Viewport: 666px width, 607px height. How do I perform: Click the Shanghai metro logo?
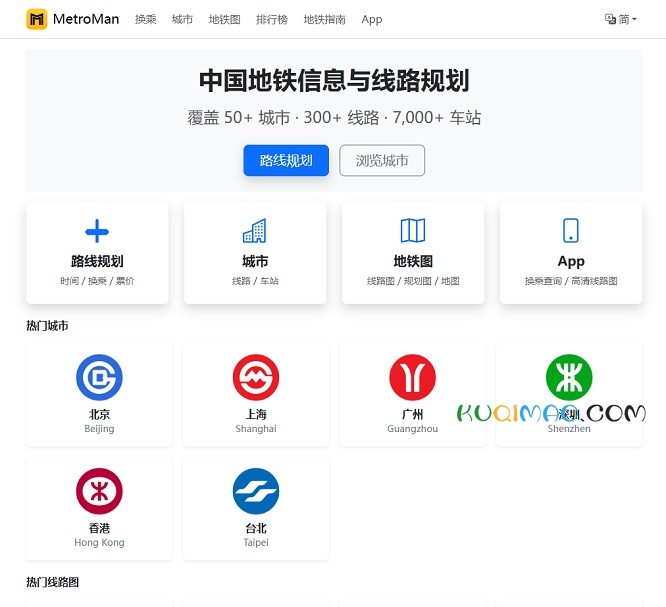click(256, 377)
